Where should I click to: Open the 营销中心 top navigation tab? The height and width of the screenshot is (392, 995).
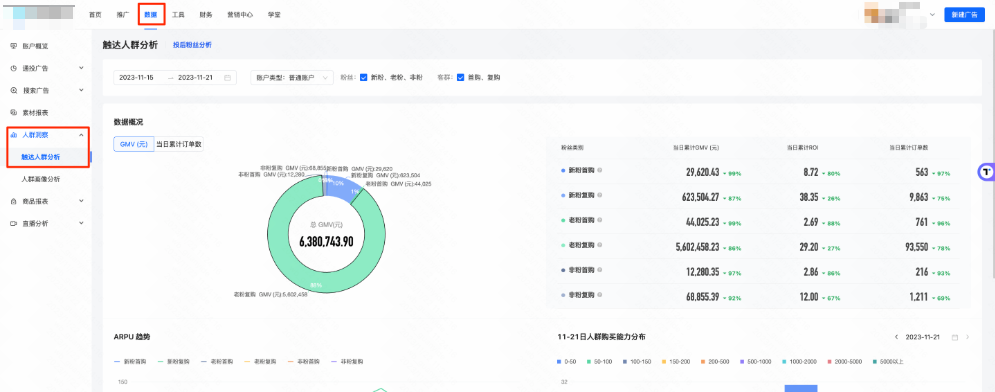coord(240,15)
